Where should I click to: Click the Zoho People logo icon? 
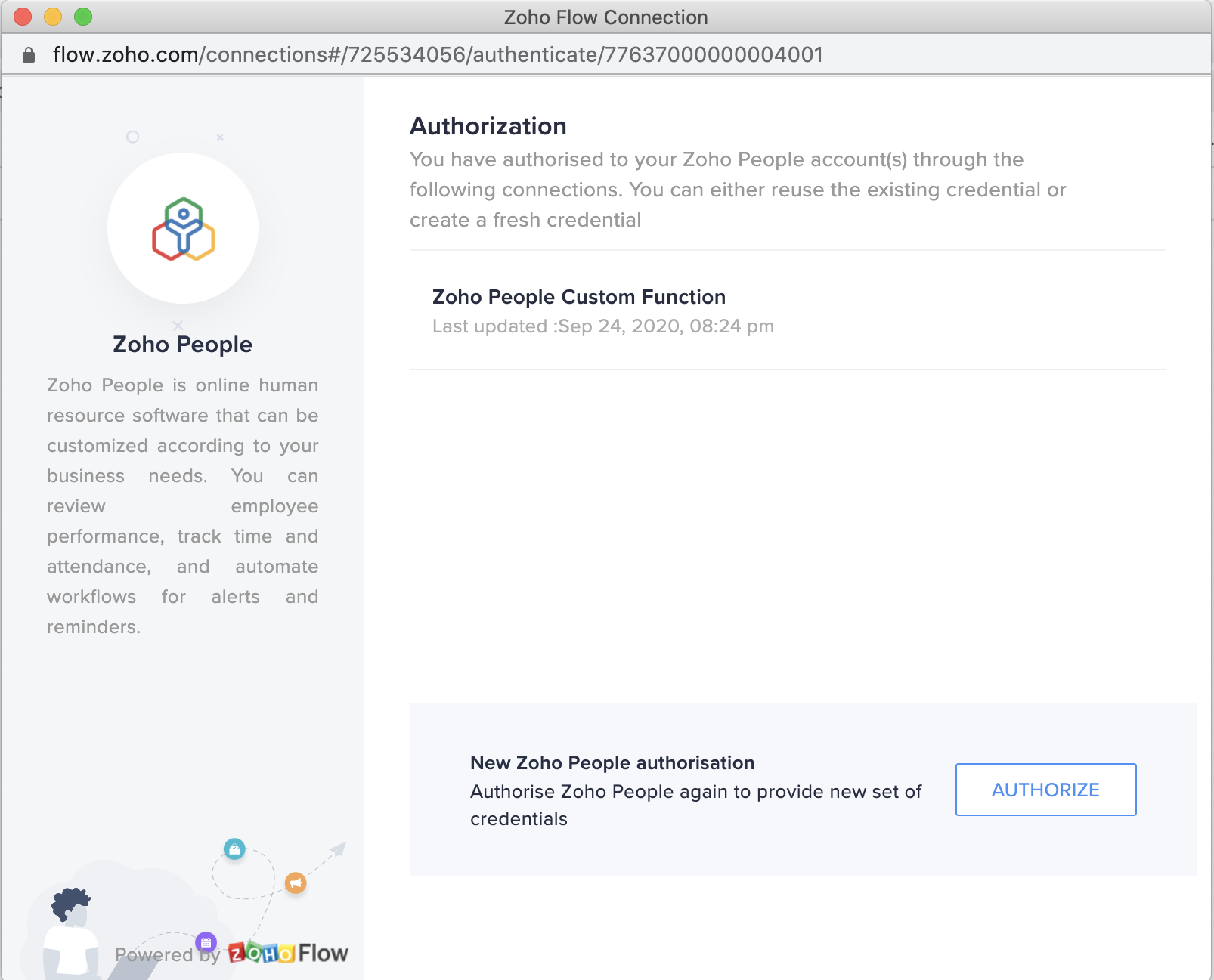(x=184, y=229)
